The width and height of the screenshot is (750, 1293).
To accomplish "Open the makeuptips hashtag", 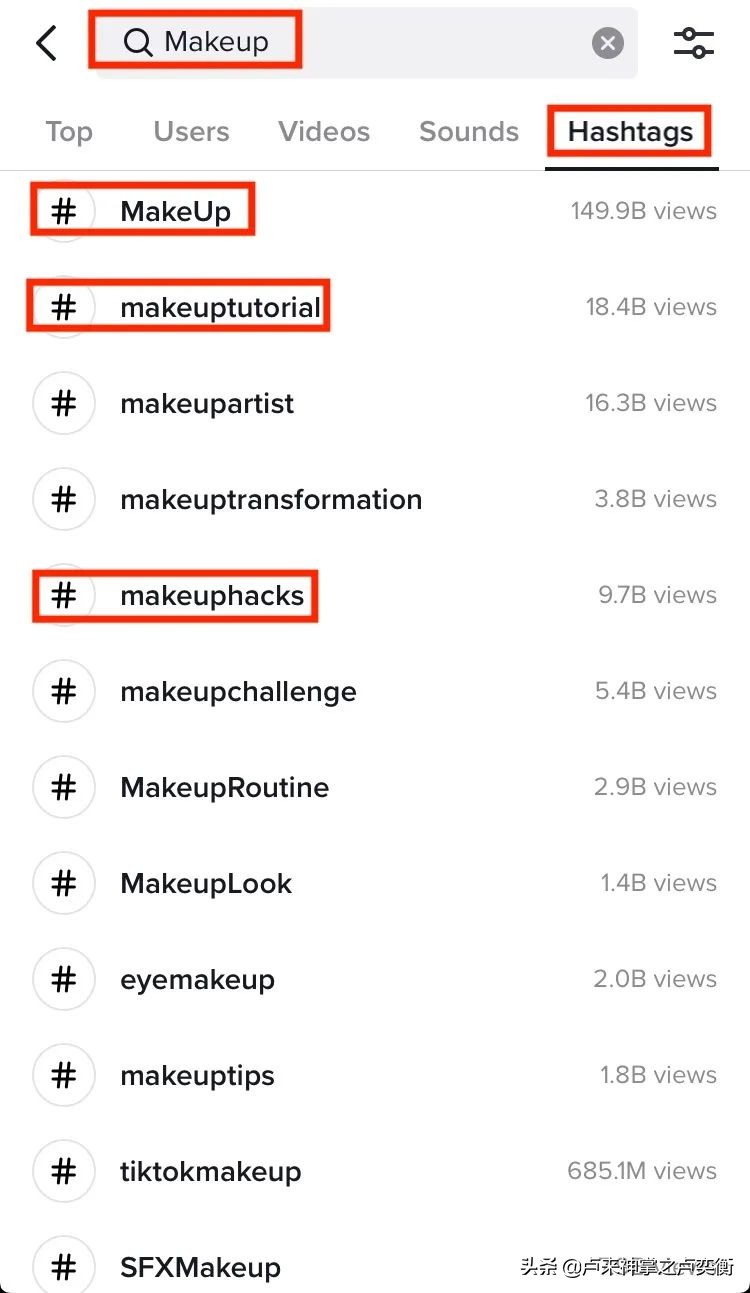I will coord(197,1076).
